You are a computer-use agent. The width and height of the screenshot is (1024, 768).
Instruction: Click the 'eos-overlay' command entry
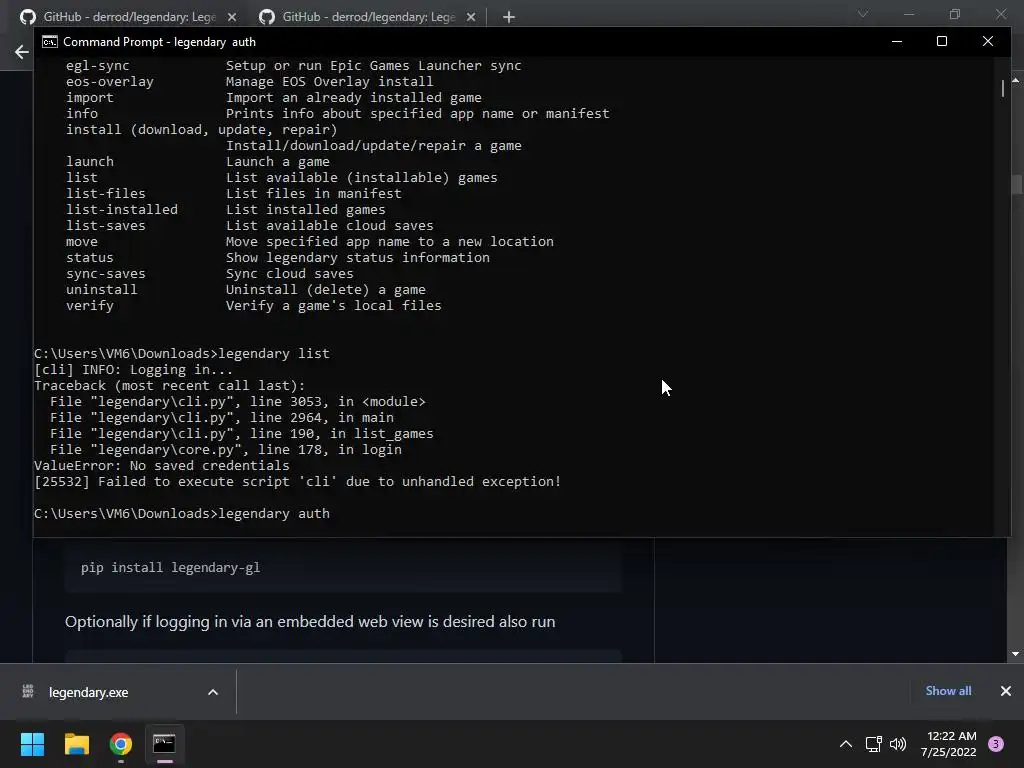click(110, 82)
